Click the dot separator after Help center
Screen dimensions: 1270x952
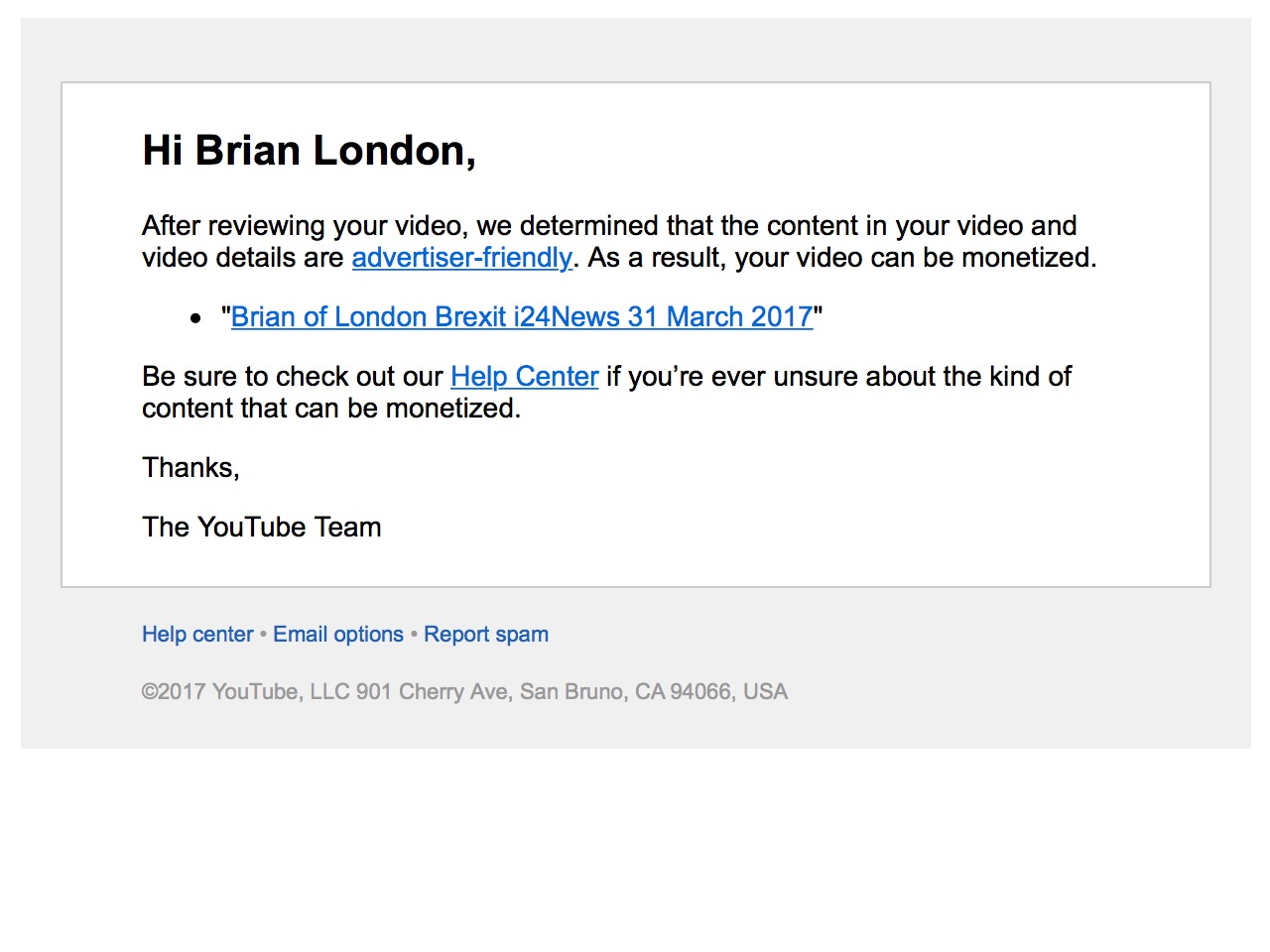[x=263, y=635]
